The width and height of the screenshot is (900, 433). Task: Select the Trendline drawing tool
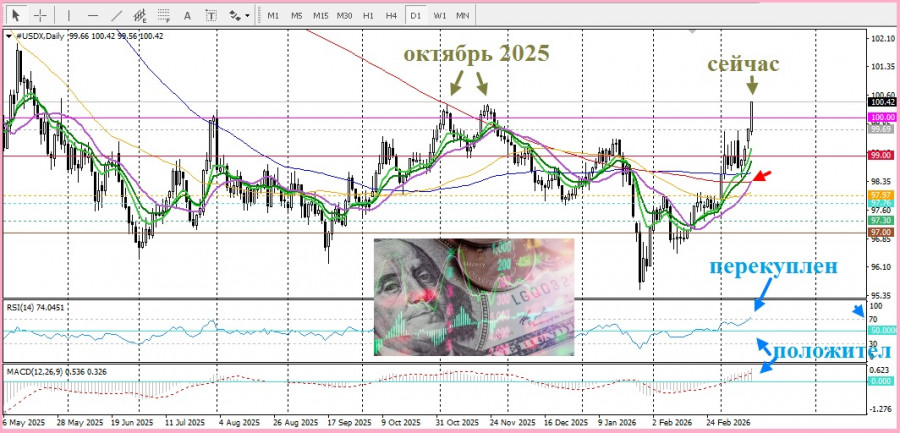(x=117, y=16)
